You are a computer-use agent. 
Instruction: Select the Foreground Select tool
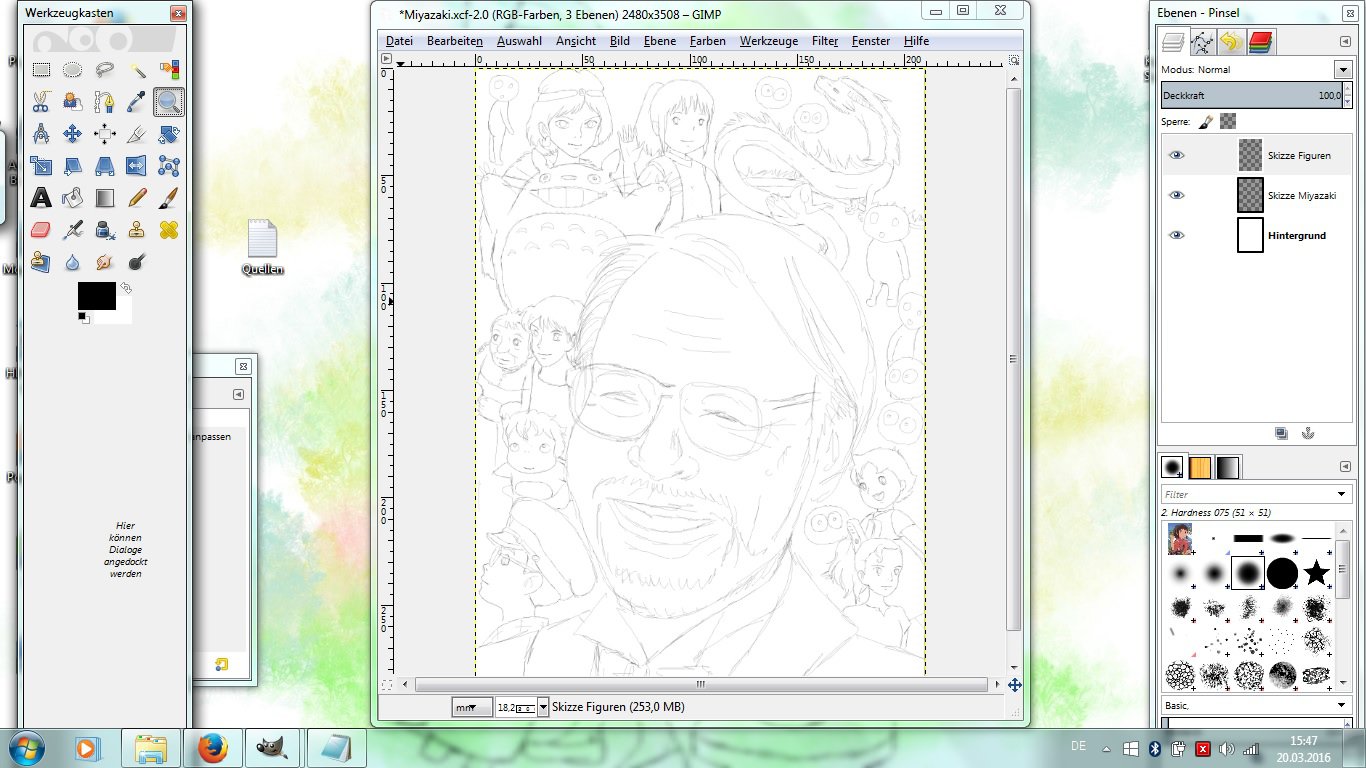73,102
